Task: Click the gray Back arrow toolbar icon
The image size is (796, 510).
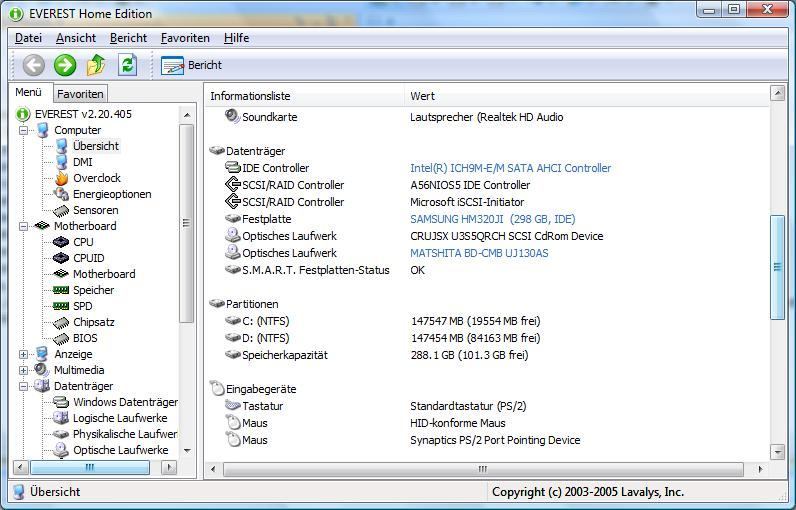Action: pos(34,65)
